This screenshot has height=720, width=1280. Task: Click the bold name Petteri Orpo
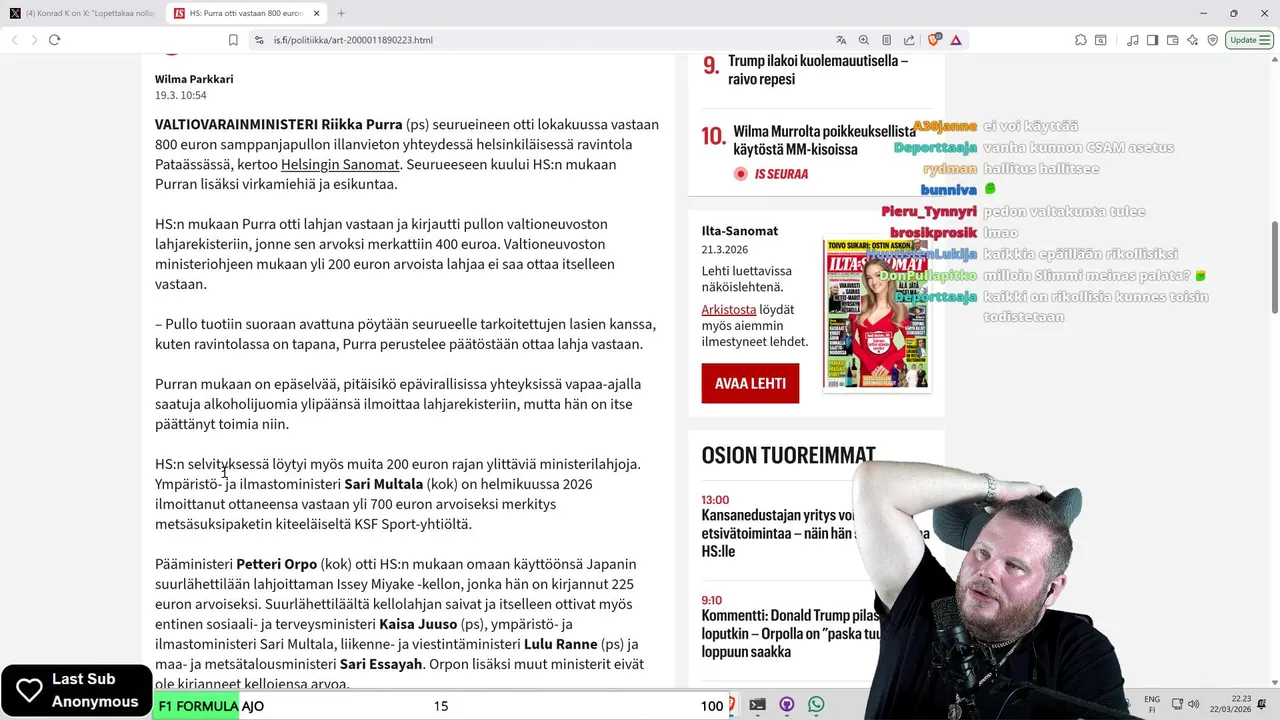[x=276, y=564]
